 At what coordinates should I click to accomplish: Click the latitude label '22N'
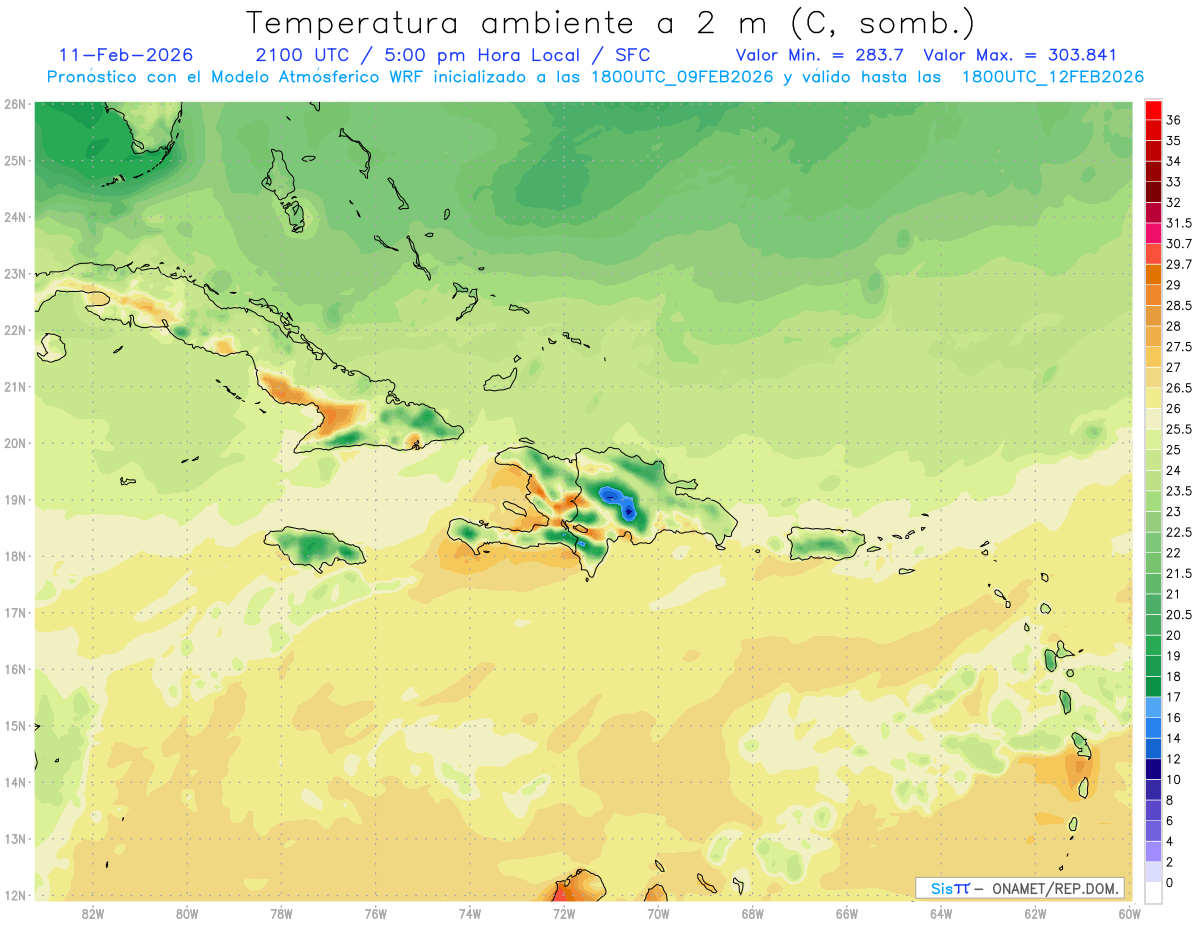[x=15, y=330]
